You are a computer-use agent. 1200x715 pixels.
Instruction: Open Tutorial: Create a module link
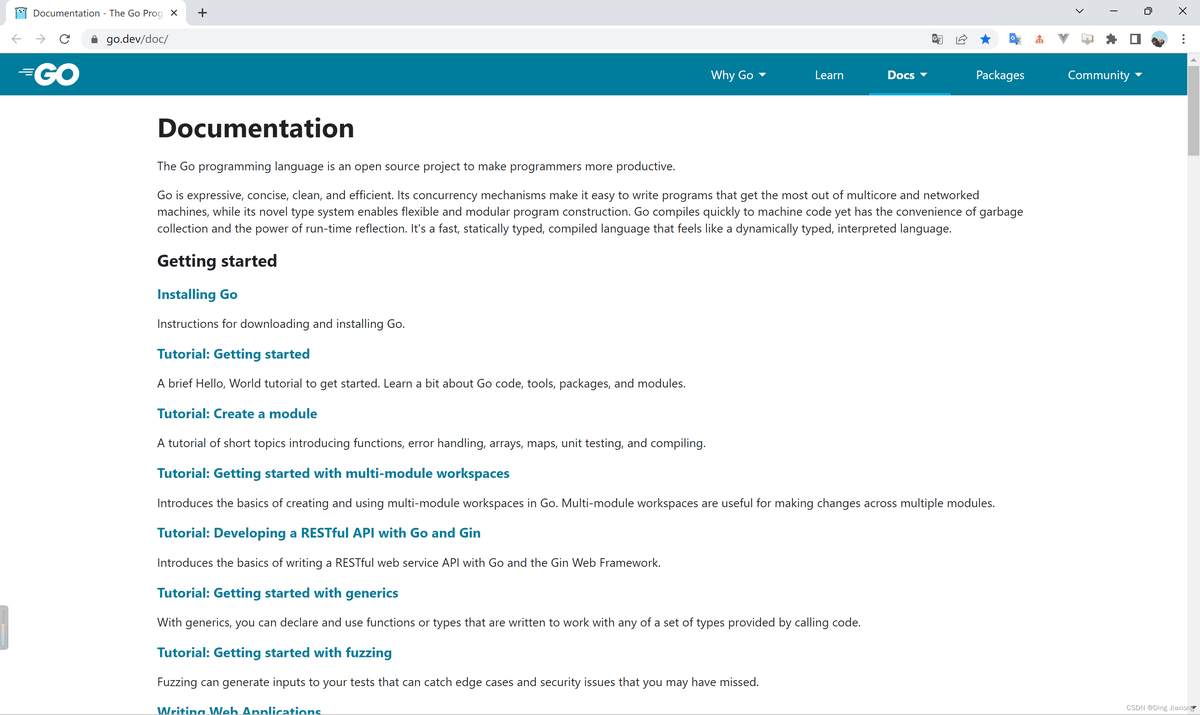[237, 413]
